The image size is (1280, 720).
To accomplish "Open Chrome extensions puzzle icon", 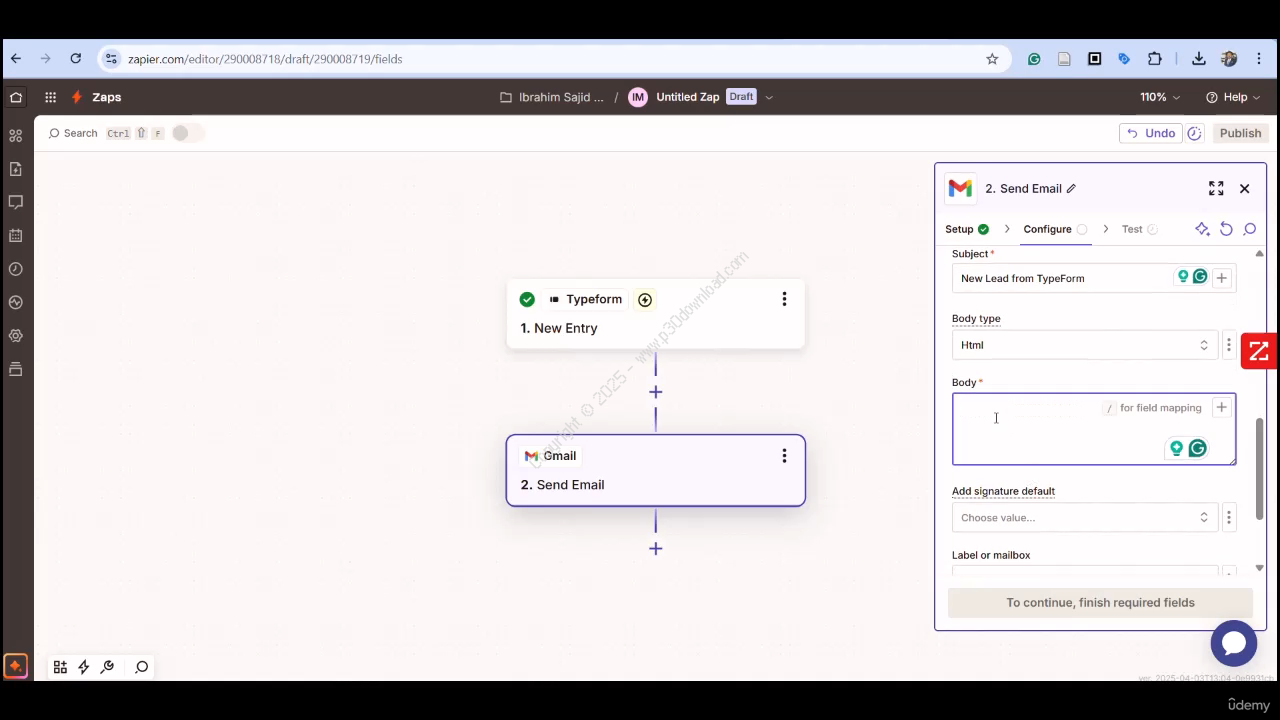I will coord(1155,59).
